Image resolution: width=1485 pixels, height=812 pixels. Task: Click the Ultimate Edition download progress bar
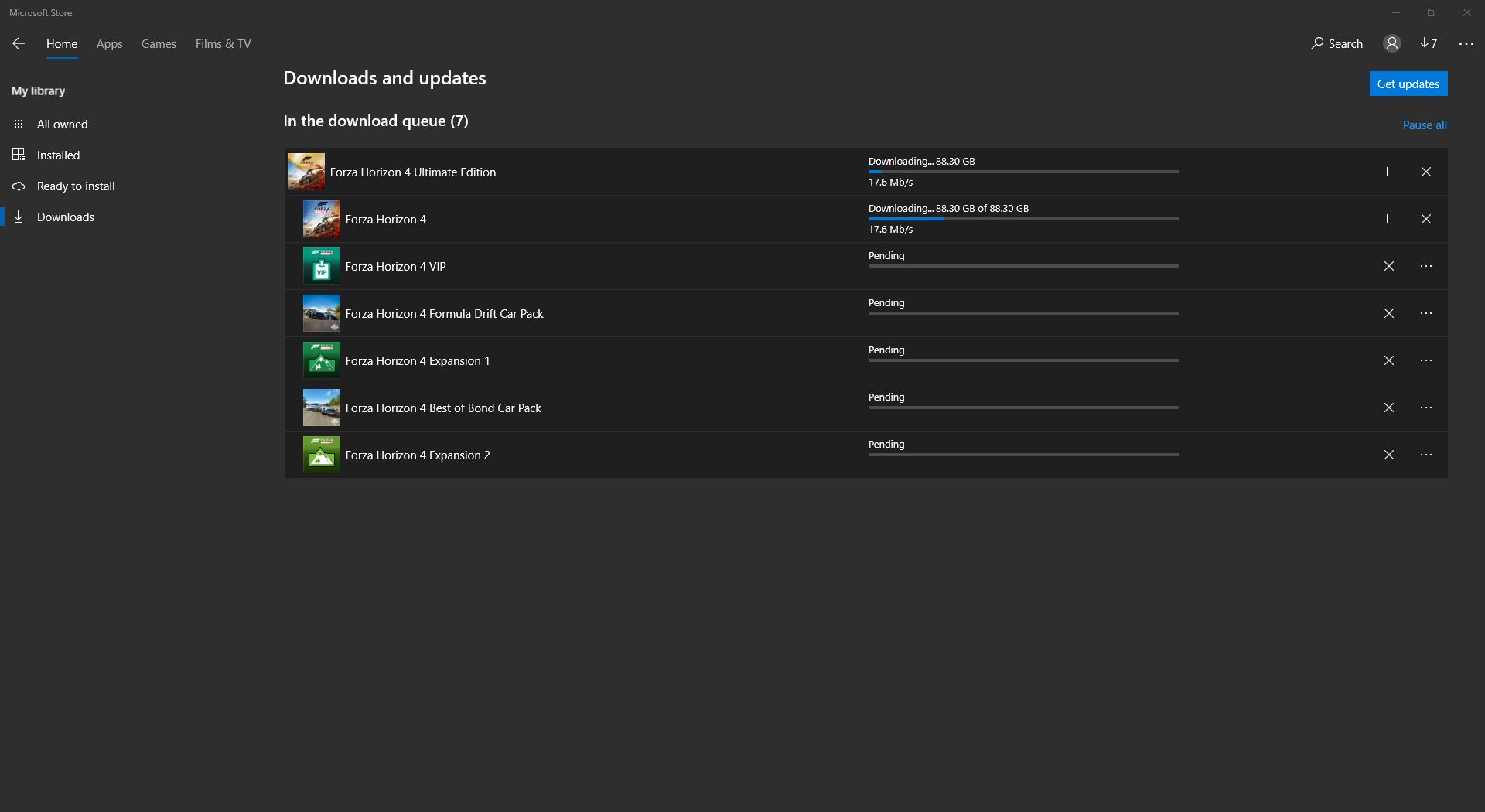tap(1023, 172)
